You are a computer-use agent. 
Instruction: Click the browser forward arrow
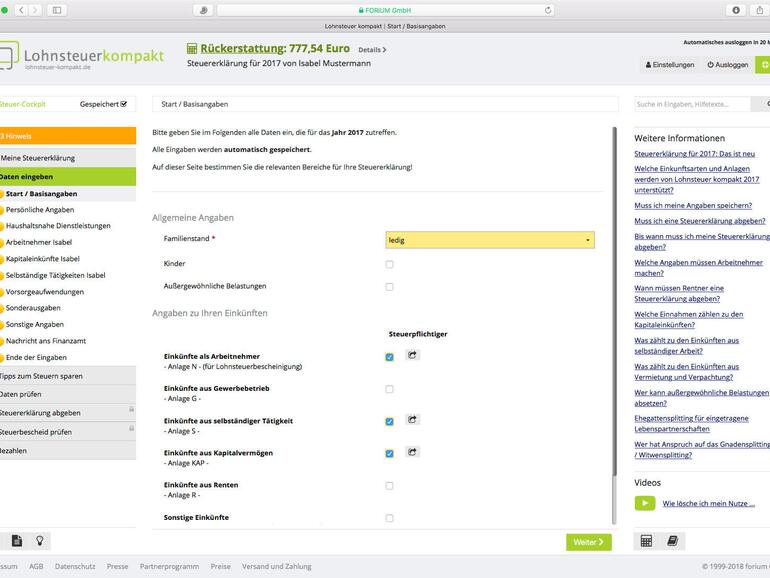click(35, 10)
